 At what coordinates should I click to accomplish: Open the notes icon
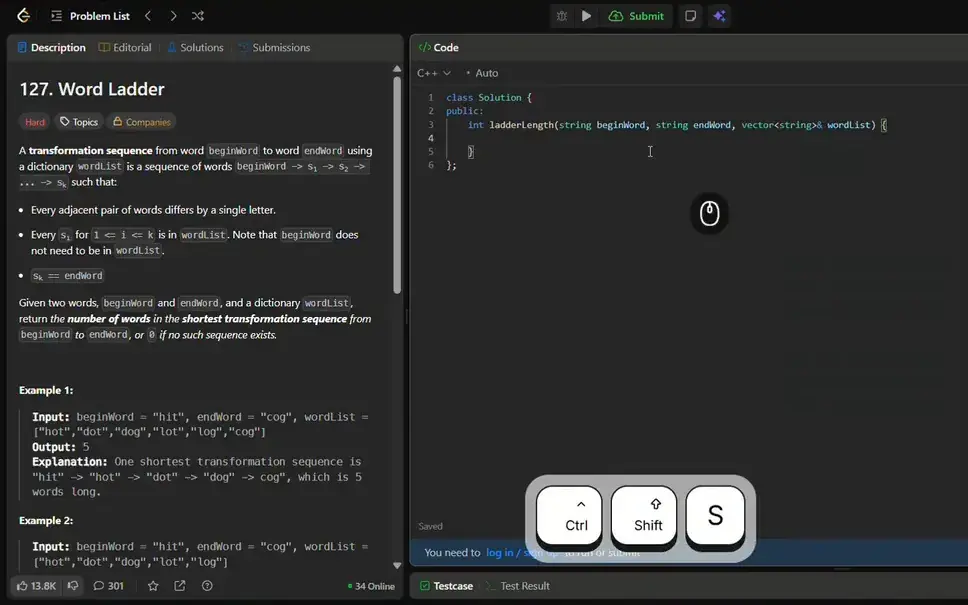tap(691, 16)
